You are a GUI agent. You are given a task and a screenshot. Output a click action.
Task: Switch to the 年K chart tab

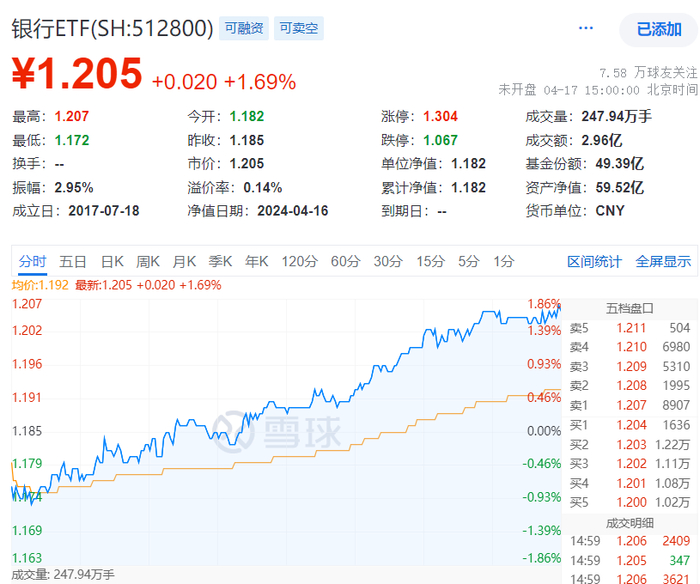(x=256, y=261)
